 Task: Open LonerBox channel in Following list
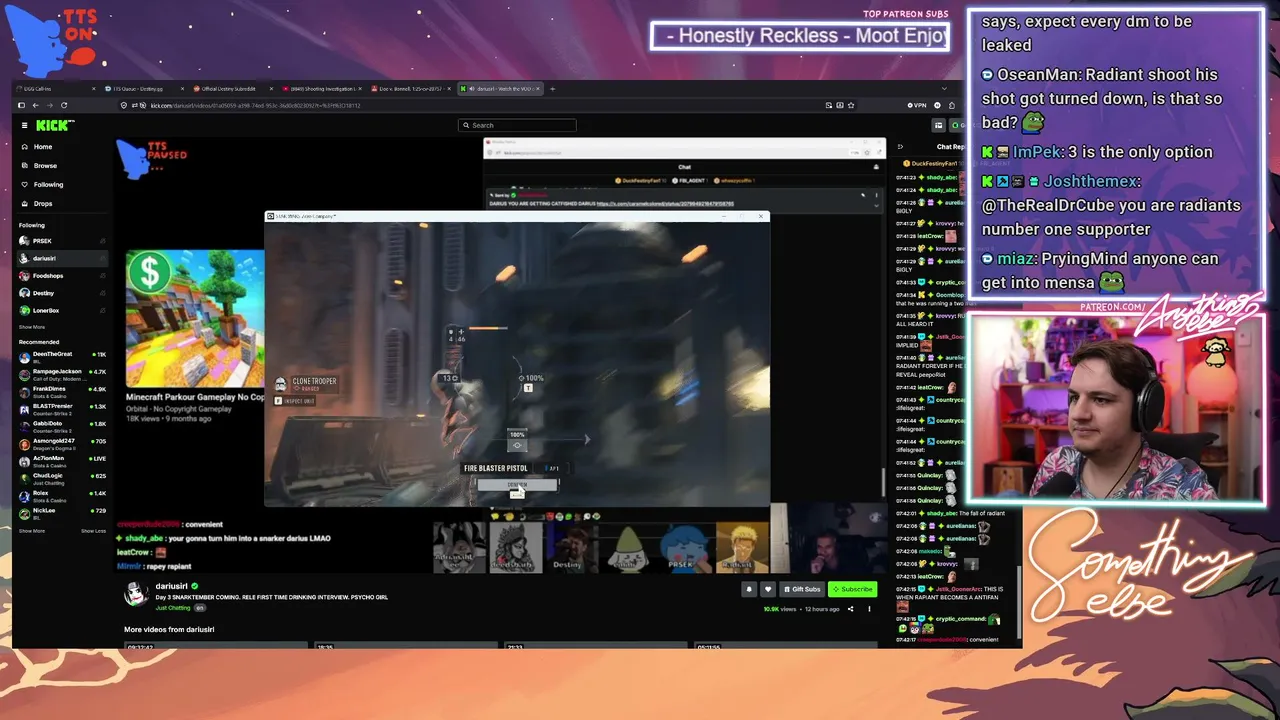[62, 311]
